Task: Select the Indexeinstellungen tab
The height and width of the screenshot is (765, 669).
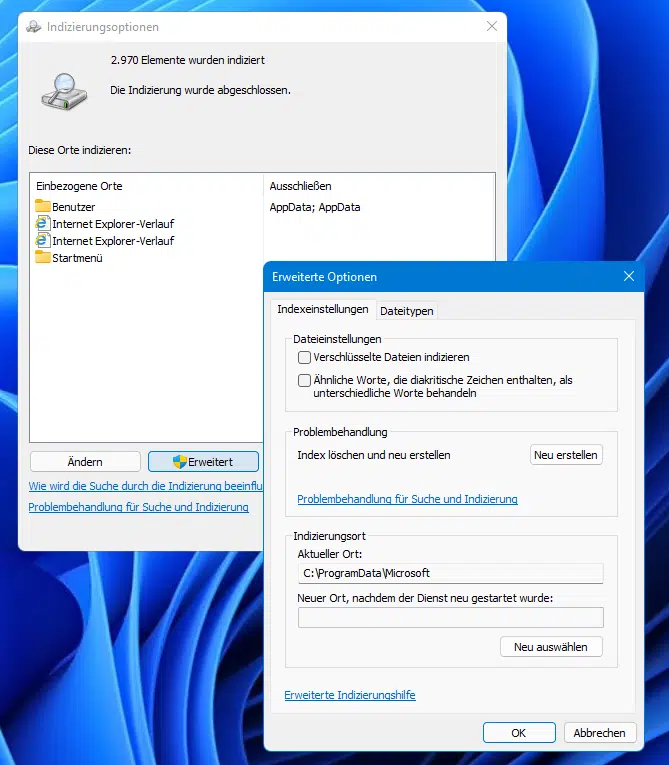Action: [322, 310]
